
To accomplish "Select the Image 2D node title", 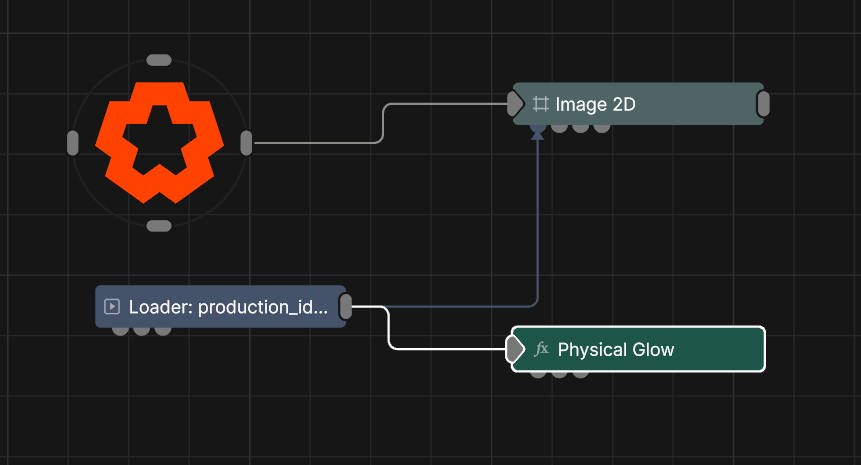I will click(x=595, y=104).
